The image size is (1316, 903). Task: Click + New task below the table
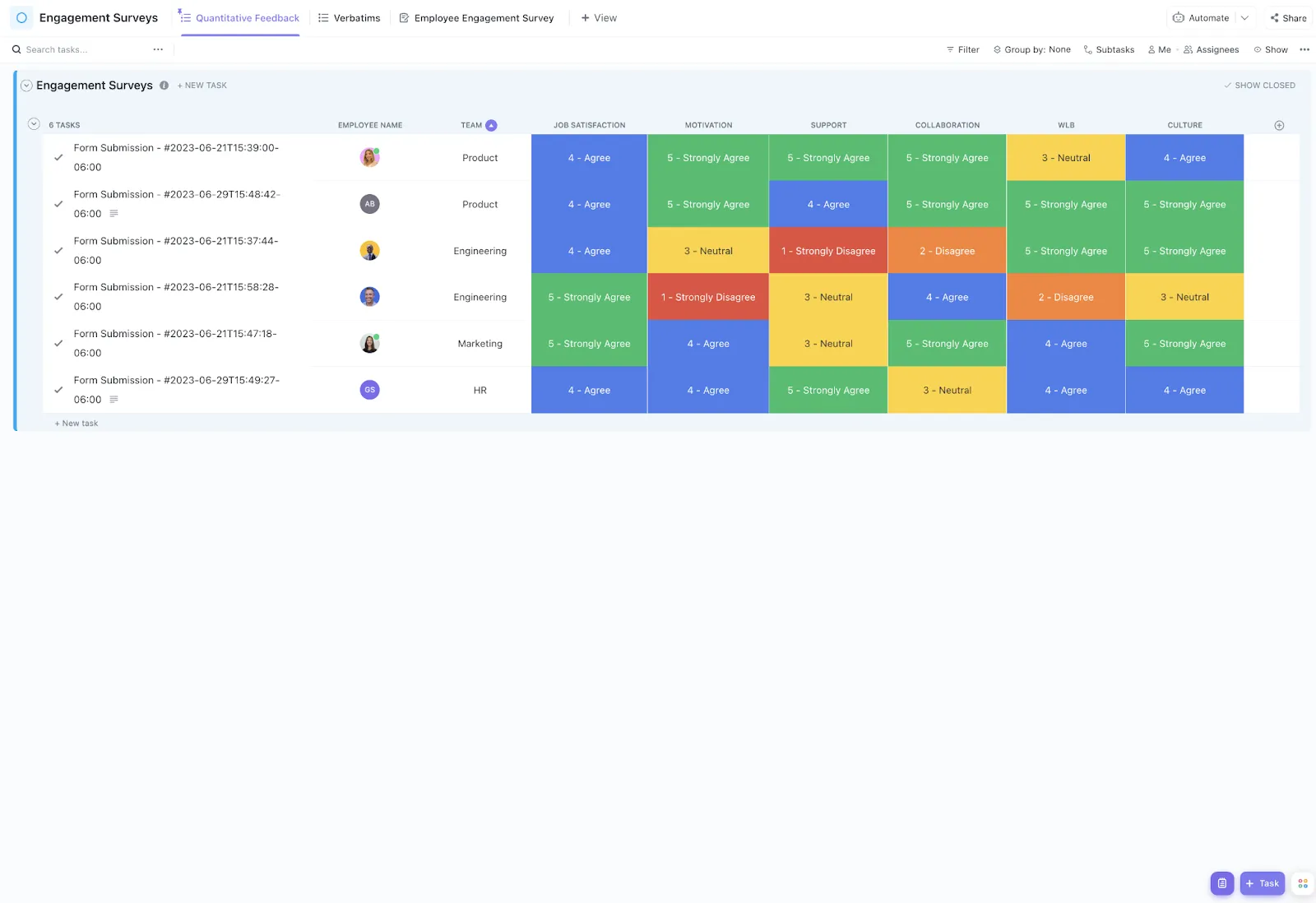[76, 424]
